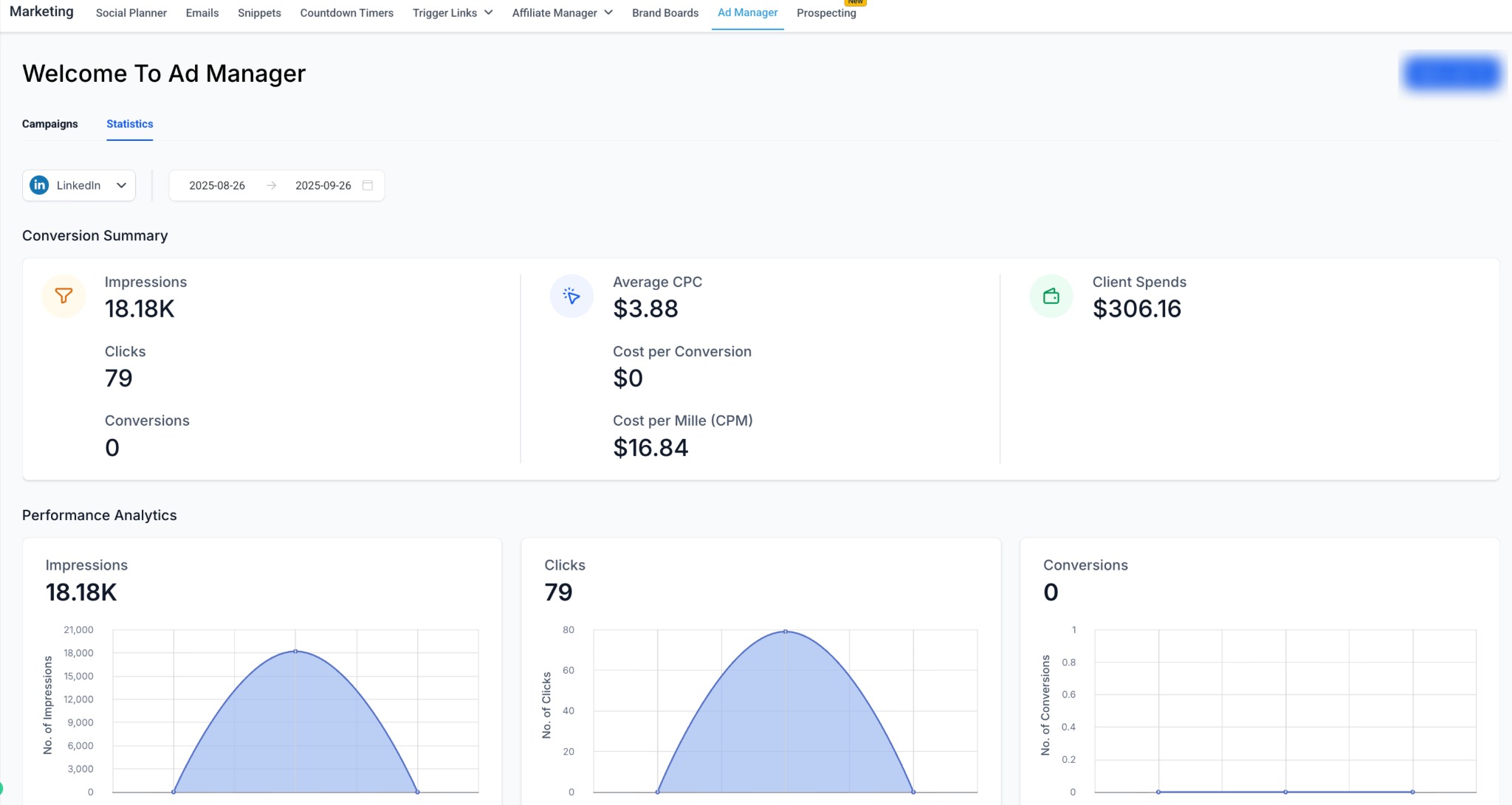1512x805 pixels.
Task: Open the Prospecting section
Action: coord(826,13)
